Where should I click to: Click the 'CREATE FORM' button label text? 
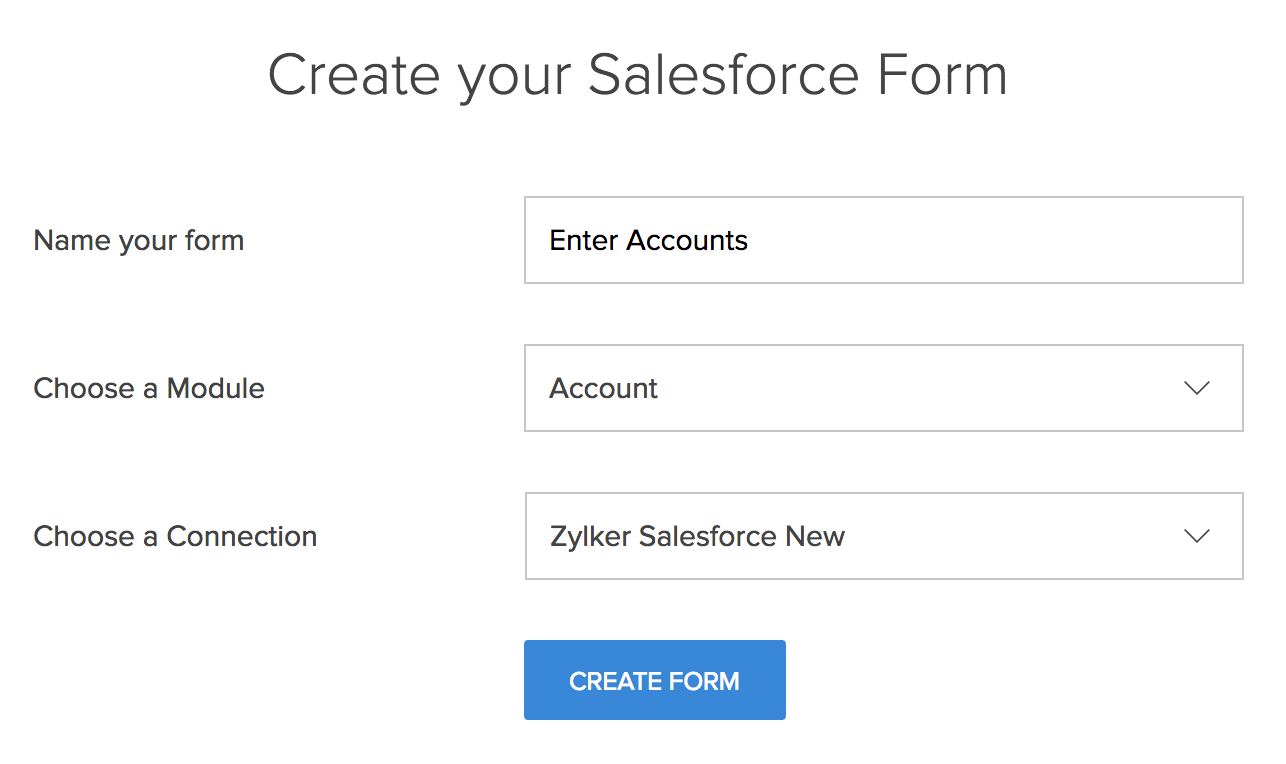(x=654, y=681)
